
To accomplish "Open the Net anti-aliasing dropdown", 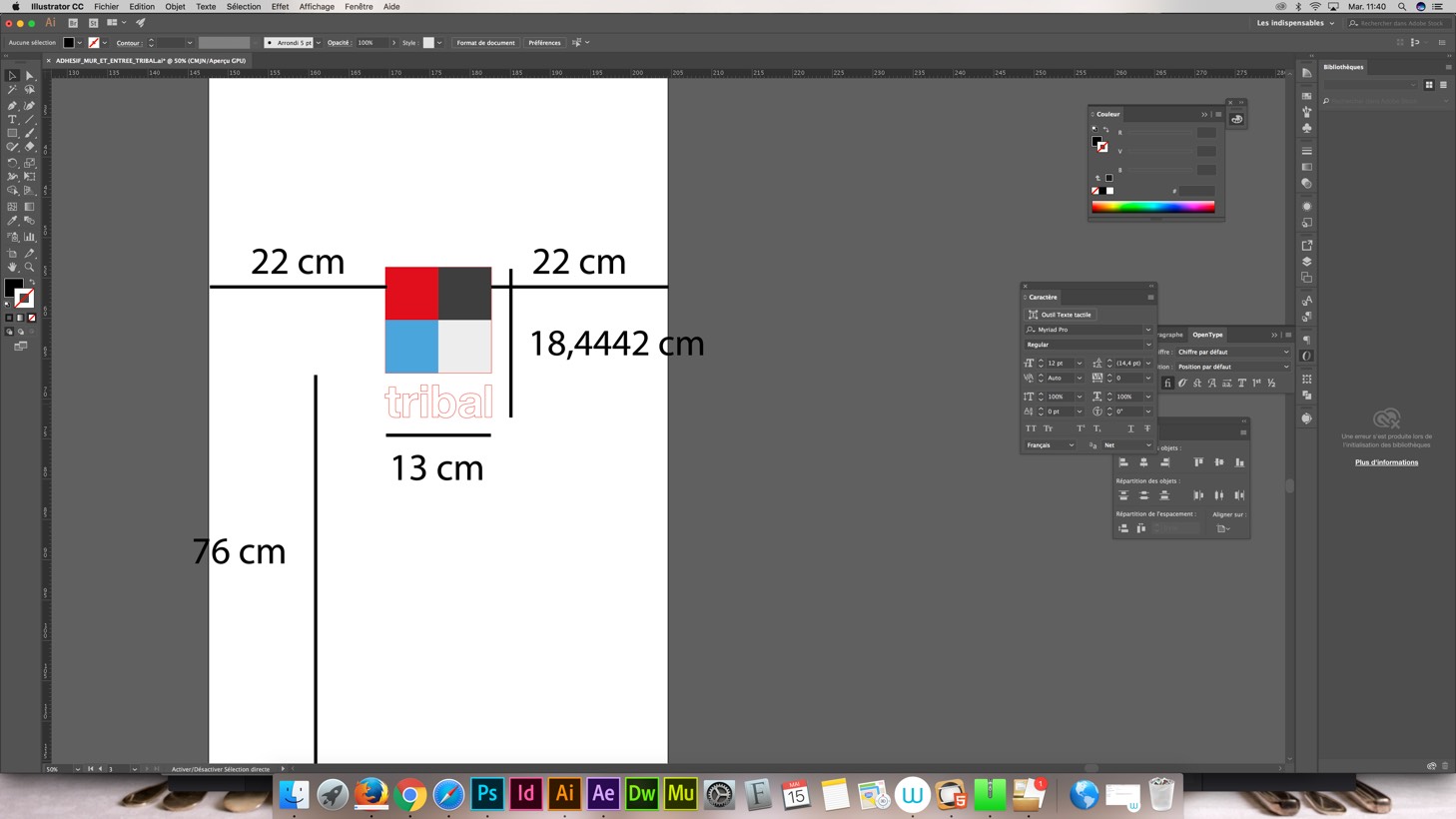I will 1126,445.
